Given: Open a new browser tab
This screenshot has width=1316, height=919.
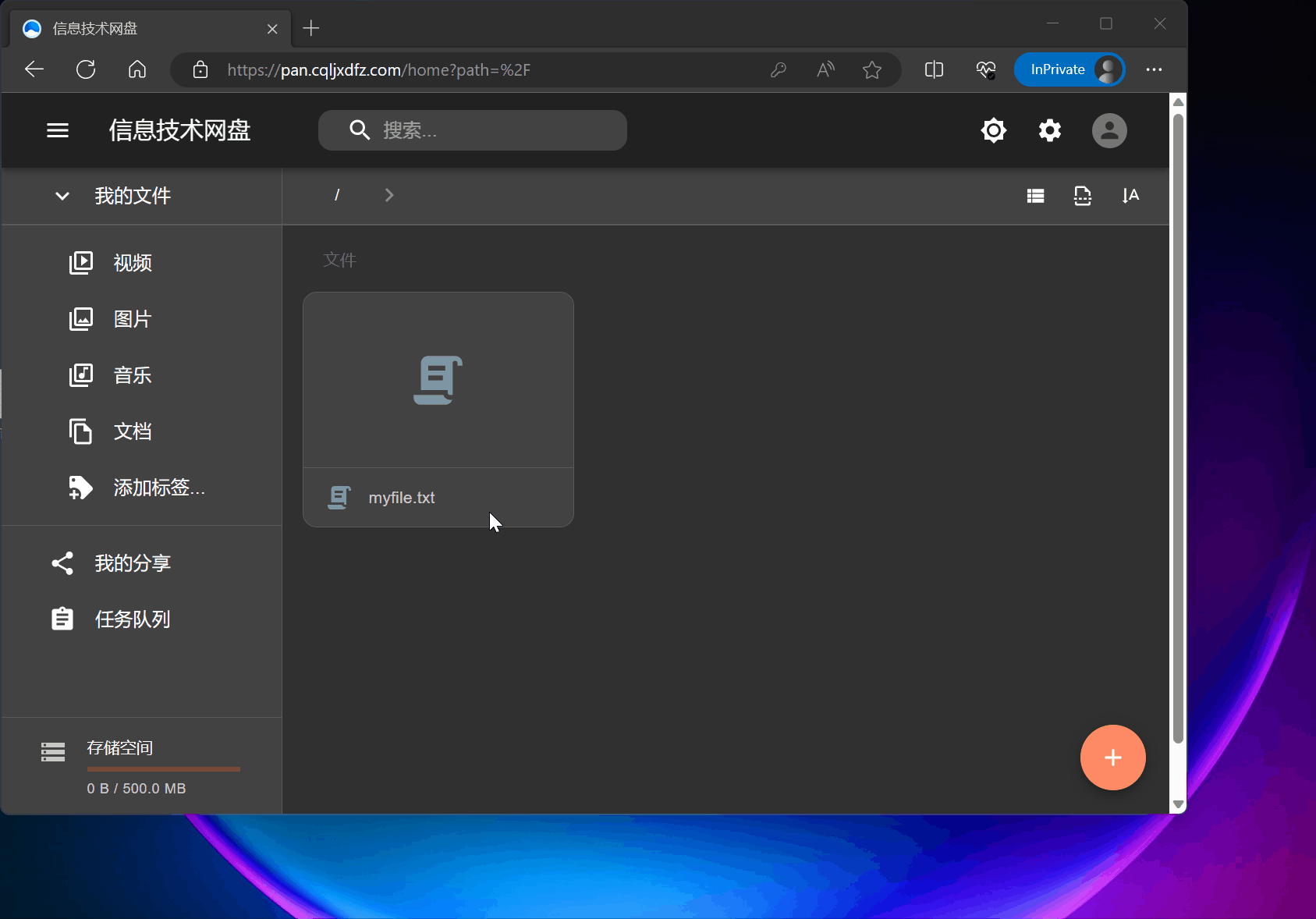Looking at the screenshot, I should (311, 29).
